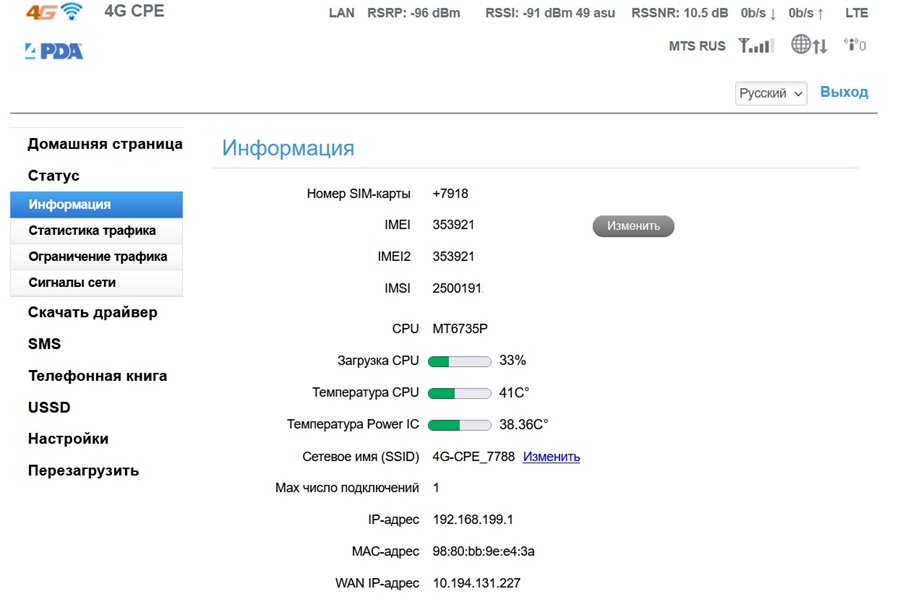Click the LAN status label
Viewport: 900px width, 602px height.
pyautogui.click(x=342, y=13)
